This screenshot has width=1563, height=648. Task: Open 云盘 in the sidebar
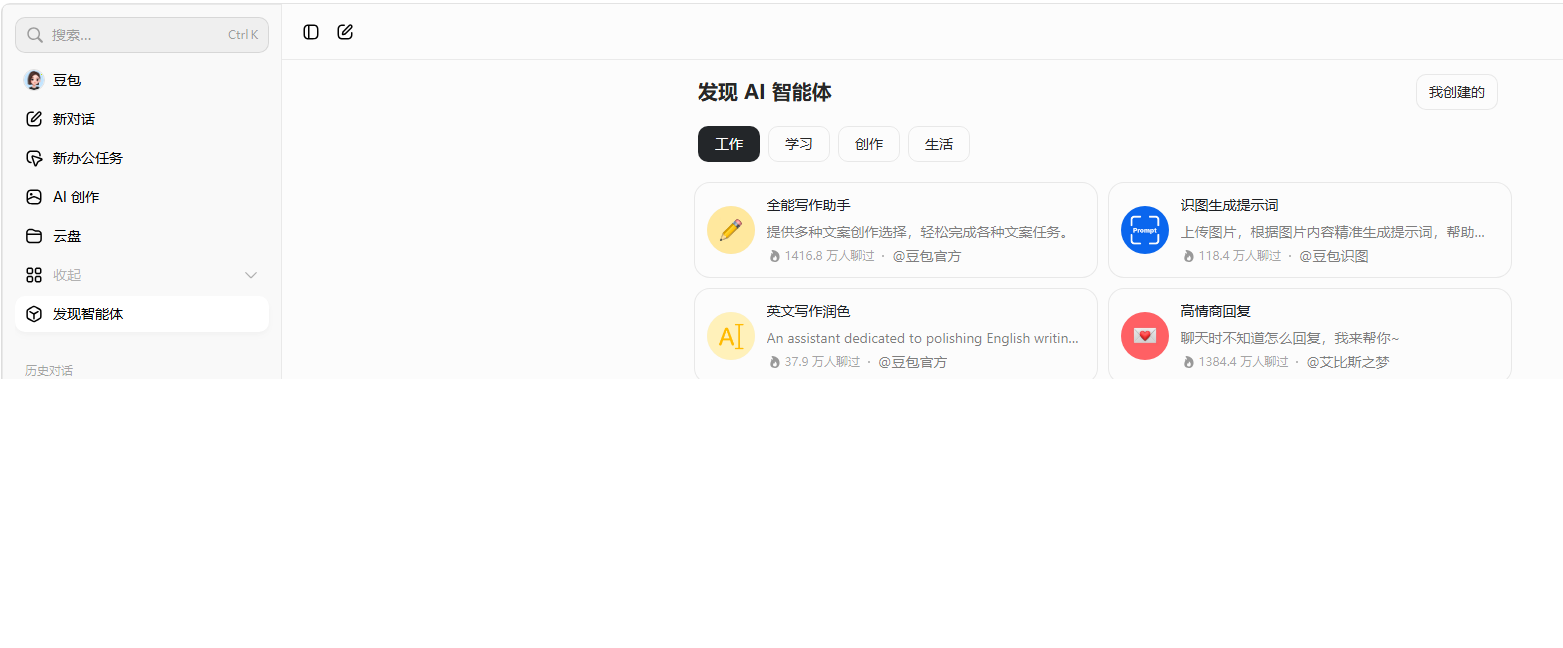[142, 236]
